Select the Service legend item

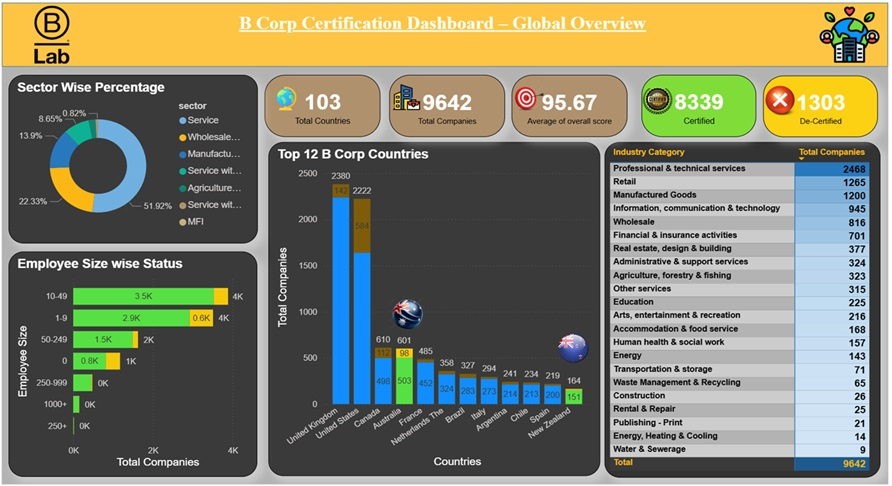point(203,121)
